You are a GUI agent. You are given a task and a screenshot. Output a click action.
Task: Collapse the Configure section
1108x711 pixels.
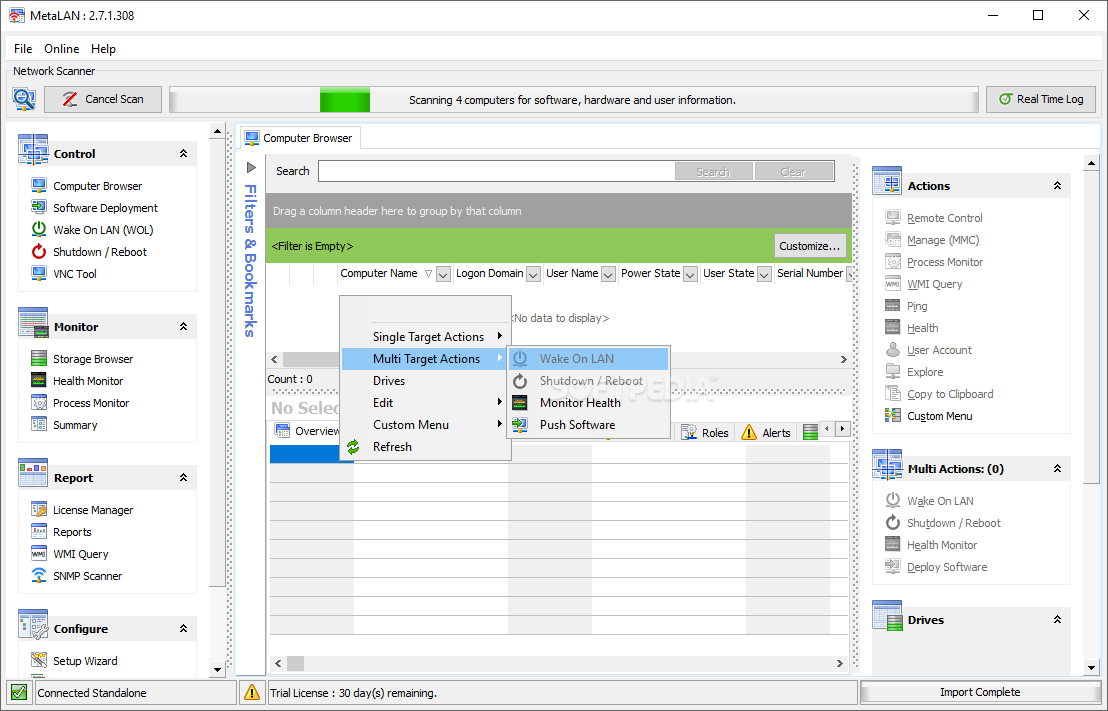click(x=183, y=628)
